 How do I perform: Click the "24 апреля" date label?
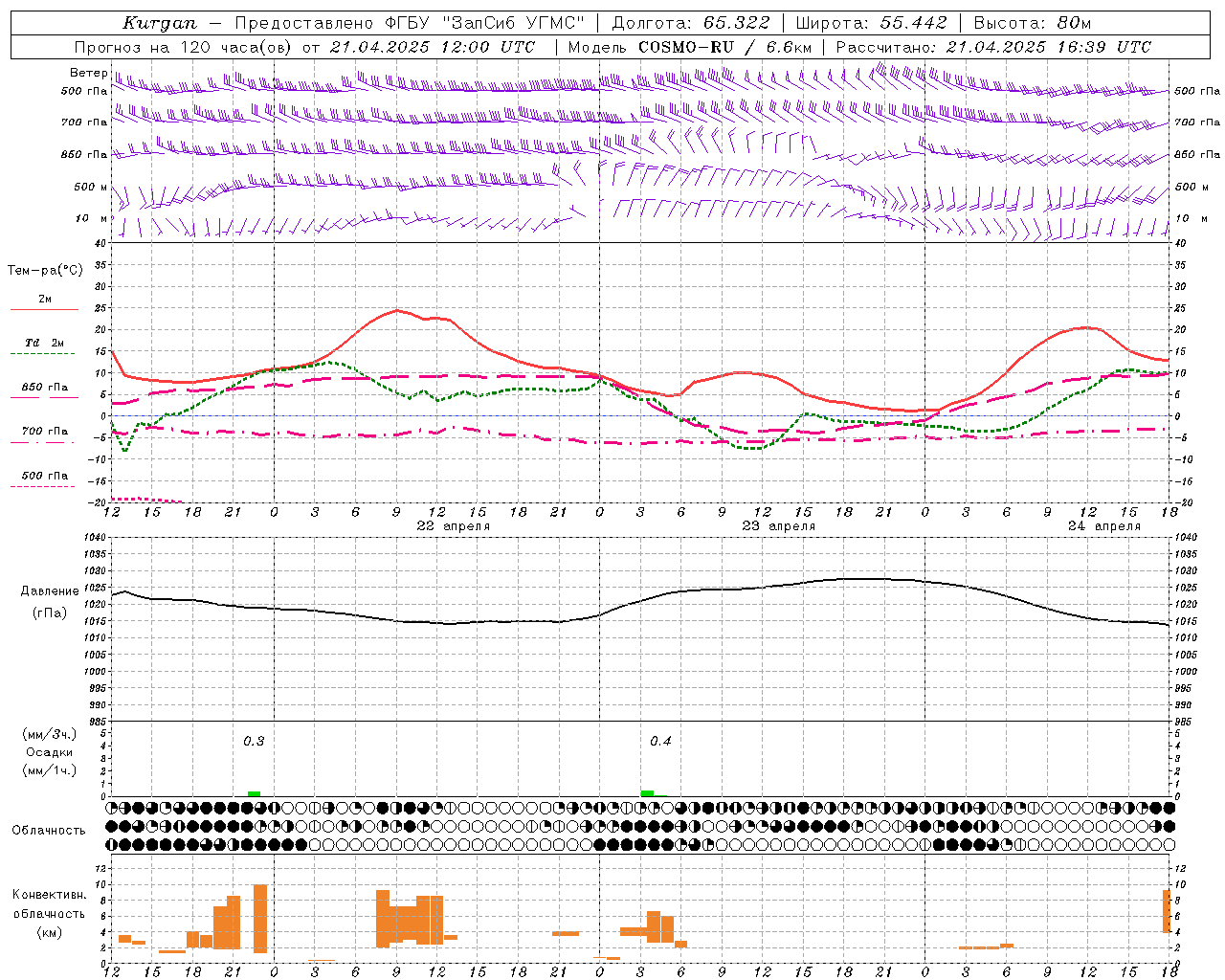point(1104,526)
